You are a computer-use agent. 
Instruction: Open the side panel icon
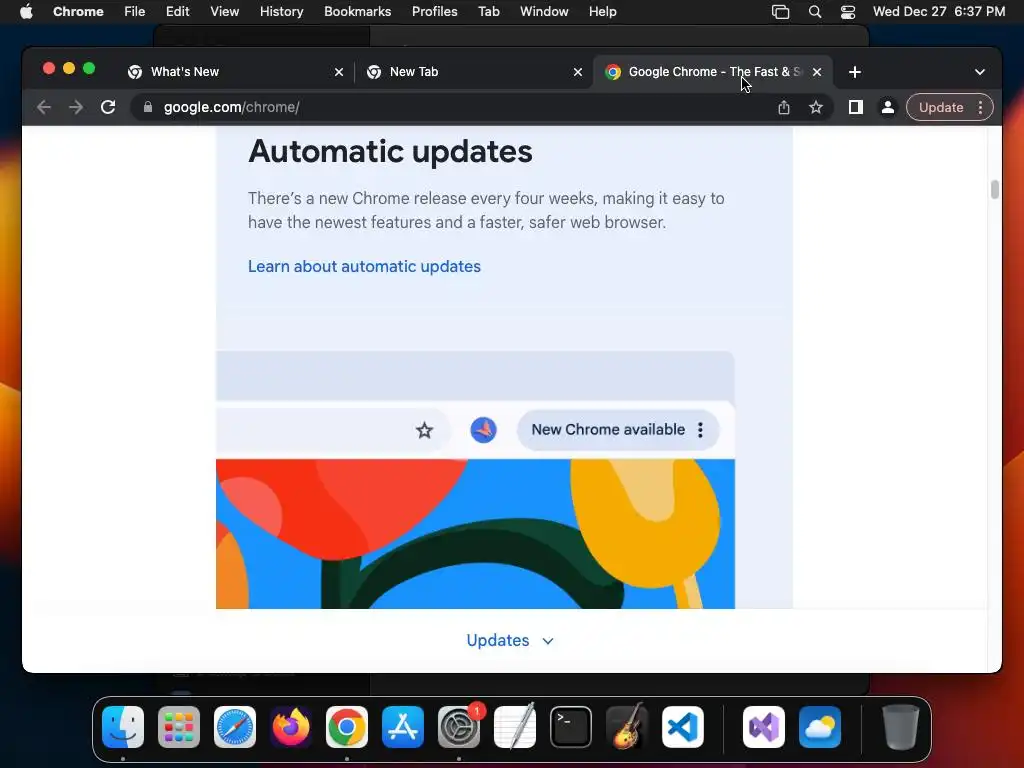[856, 107]
